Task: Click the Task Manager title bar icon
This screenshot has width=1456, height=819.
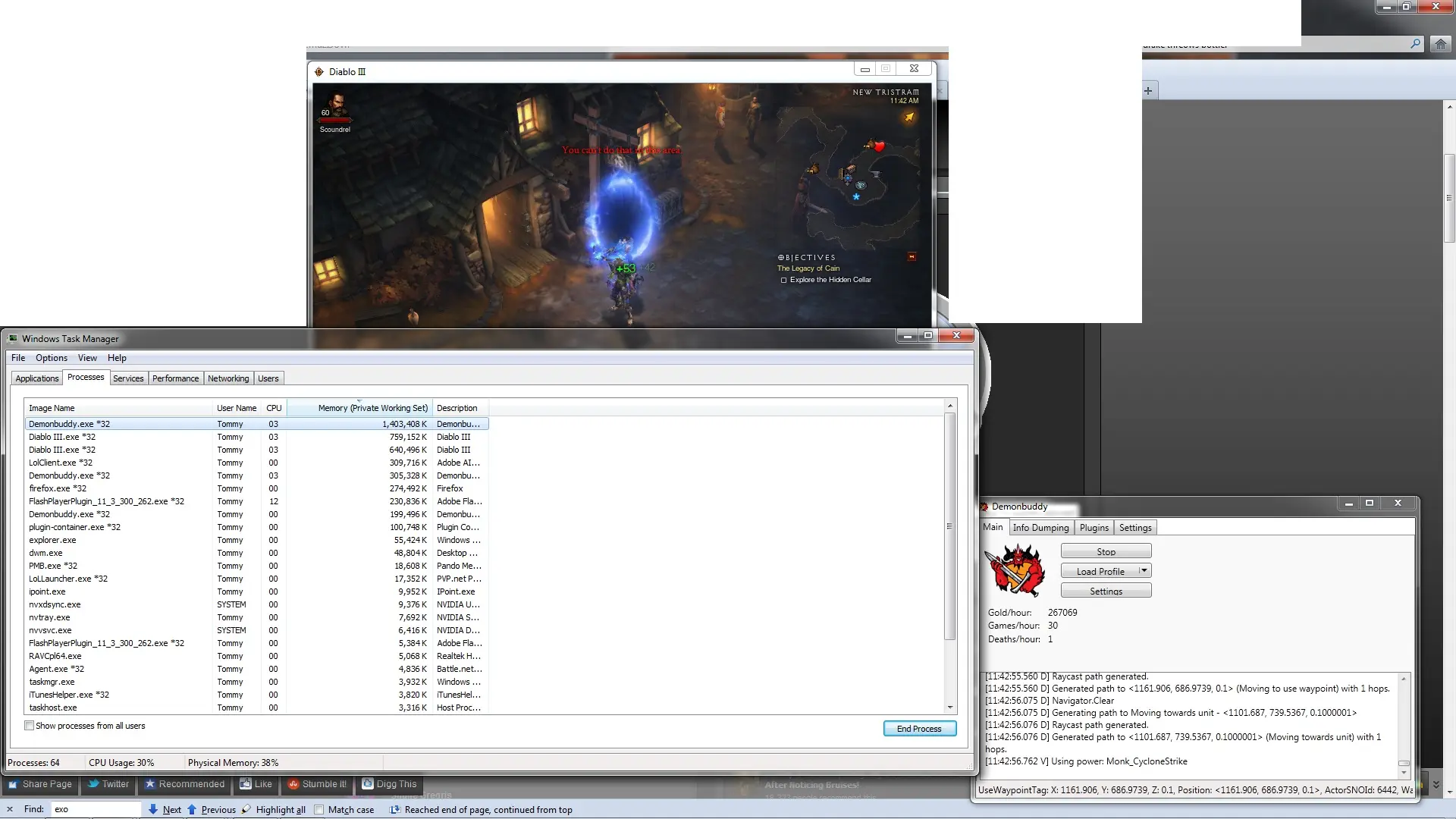Action: 13,338
